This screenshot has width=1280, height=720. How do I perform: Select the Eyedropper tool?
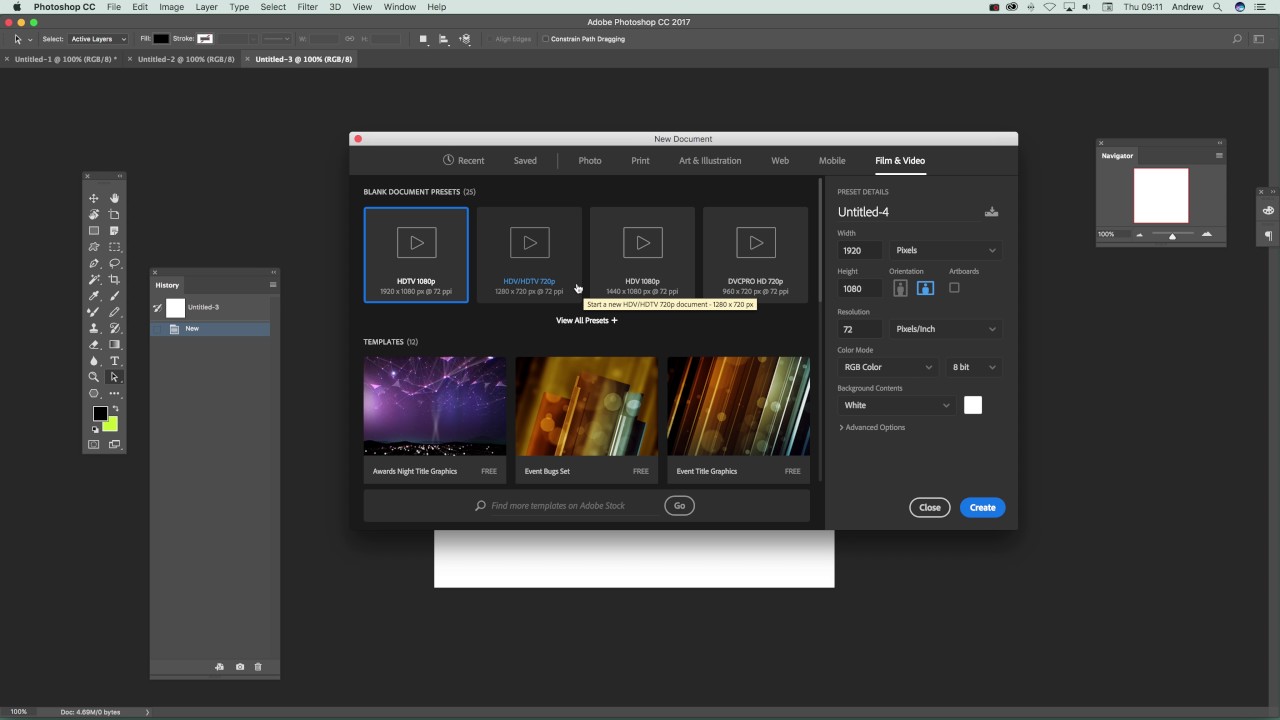[x=94, y=296]
